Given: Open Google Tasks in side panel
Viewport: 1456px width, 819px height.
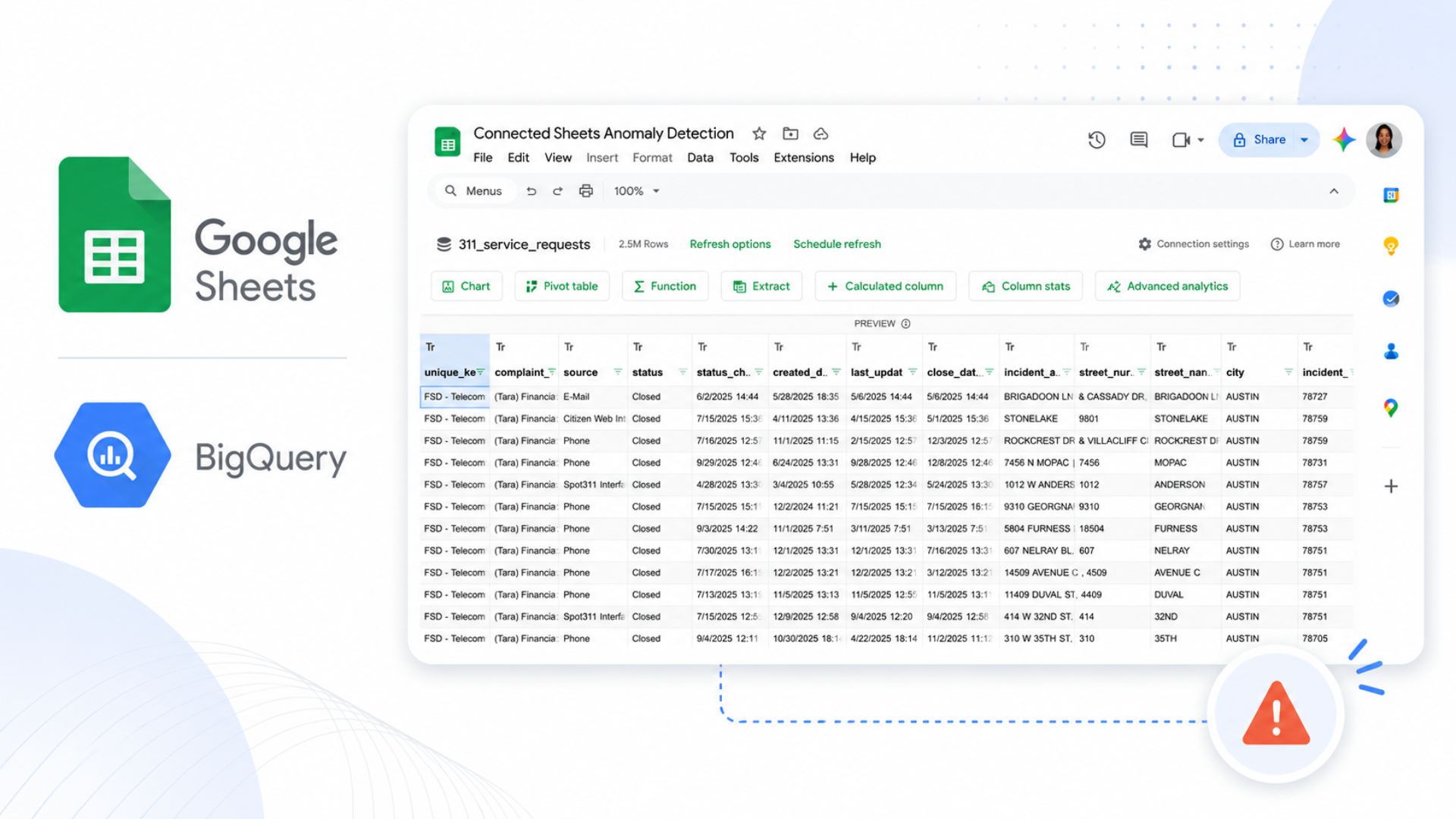Looking at the screenshot, I should 1391,299.
